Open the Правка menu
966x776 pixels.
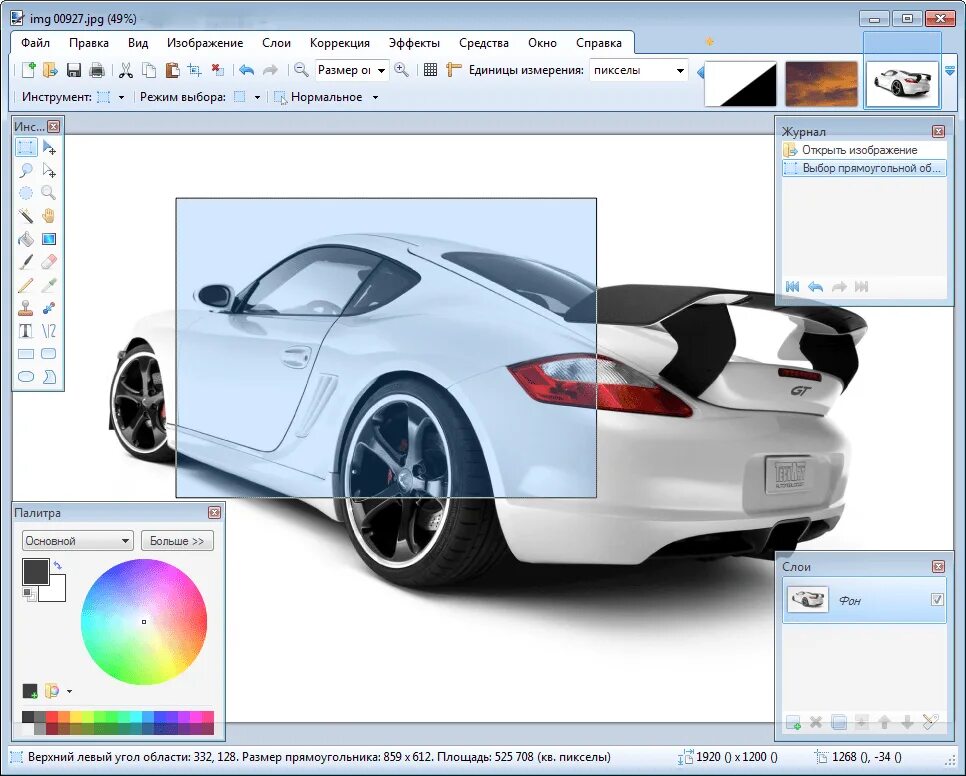tap(89, 43)
